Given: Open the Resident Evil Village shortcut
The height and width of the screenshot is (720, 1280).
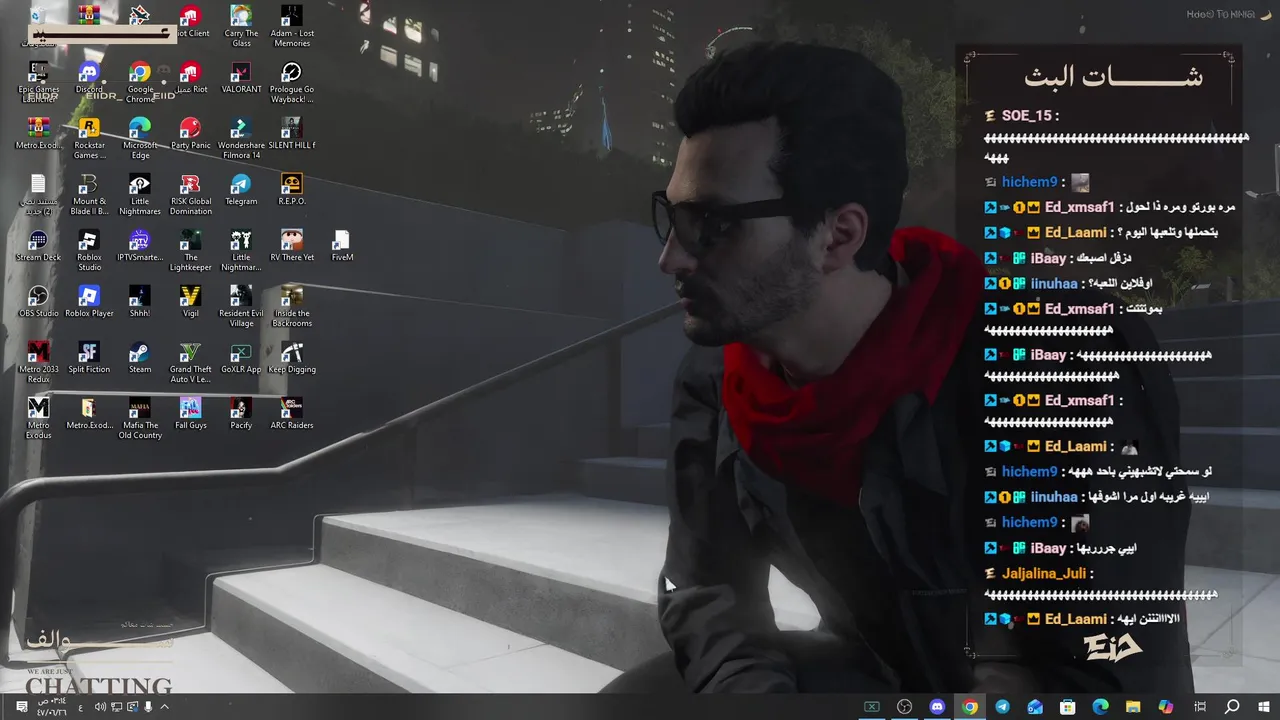Looking at the screenshot, I should [x=241, y=306].
